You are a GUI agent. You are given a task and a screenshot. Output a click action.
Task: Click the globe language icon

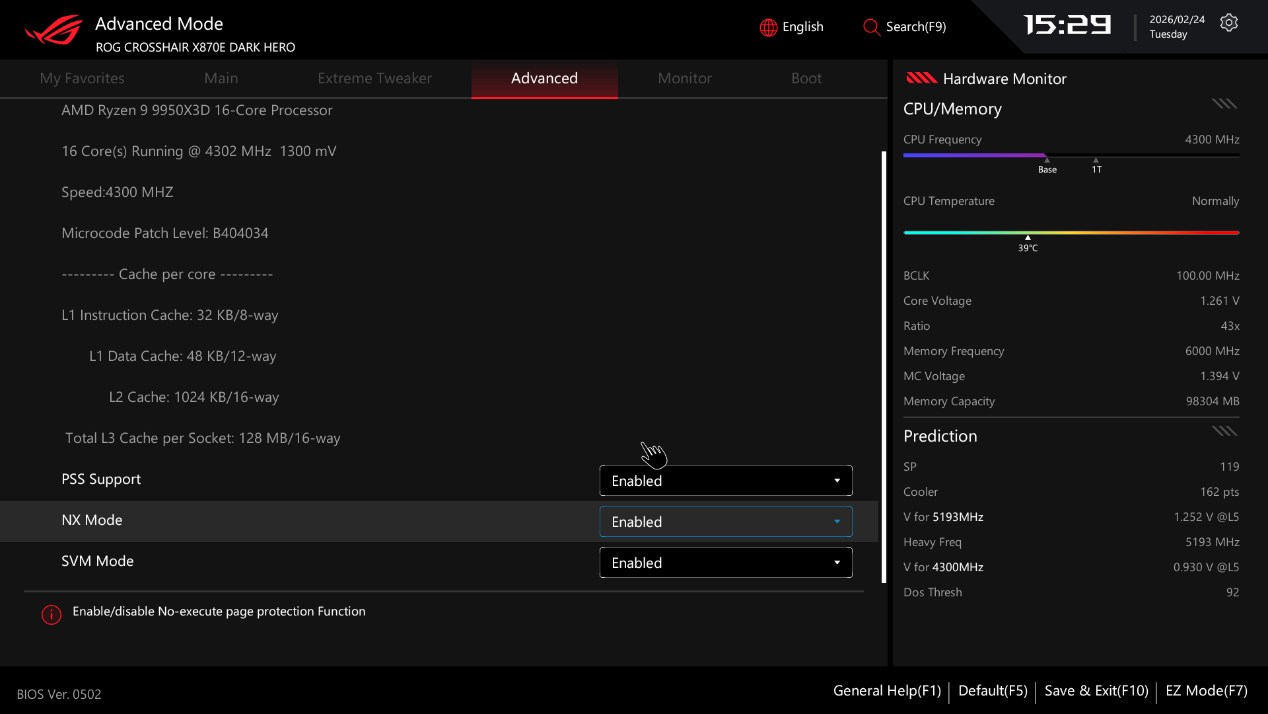768,27
